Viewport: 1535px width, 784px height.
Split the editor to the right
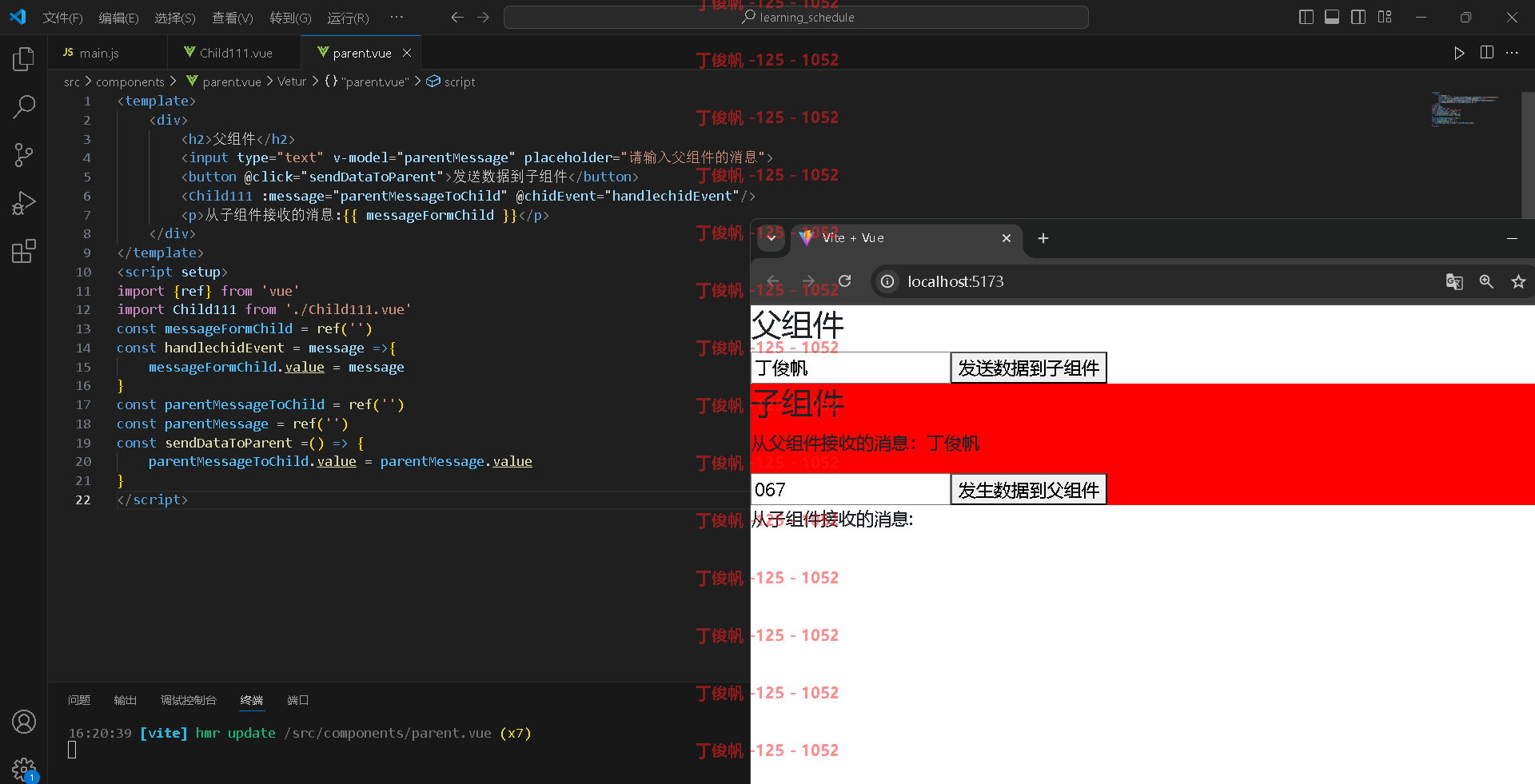click(1487, 53)
